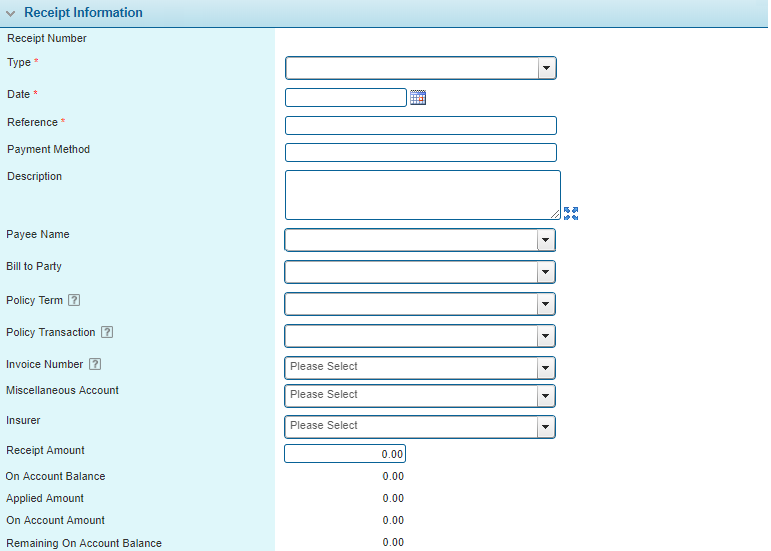
Task: Click the Policy Term help icon
Action: pos(74,301)
